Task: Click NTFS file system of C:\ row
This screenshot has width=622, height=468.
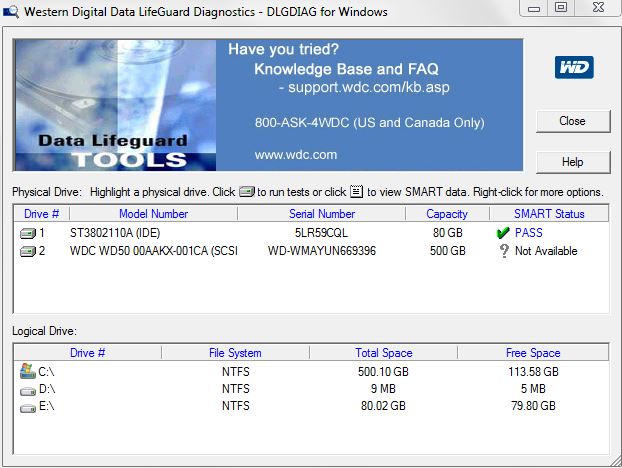Action: point(236,372)
